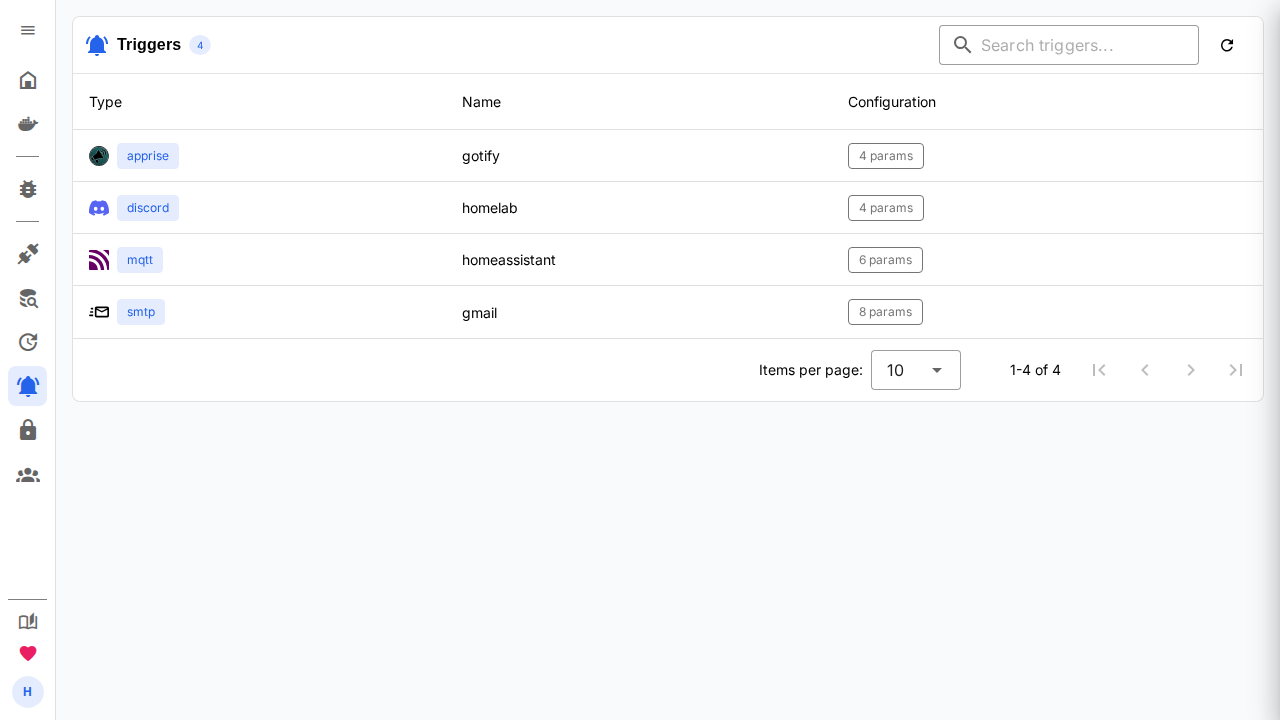The height and width of the screenshot is (720, 1280).
Task: Open the database search icon in sidebar
Action: point(28,298)
